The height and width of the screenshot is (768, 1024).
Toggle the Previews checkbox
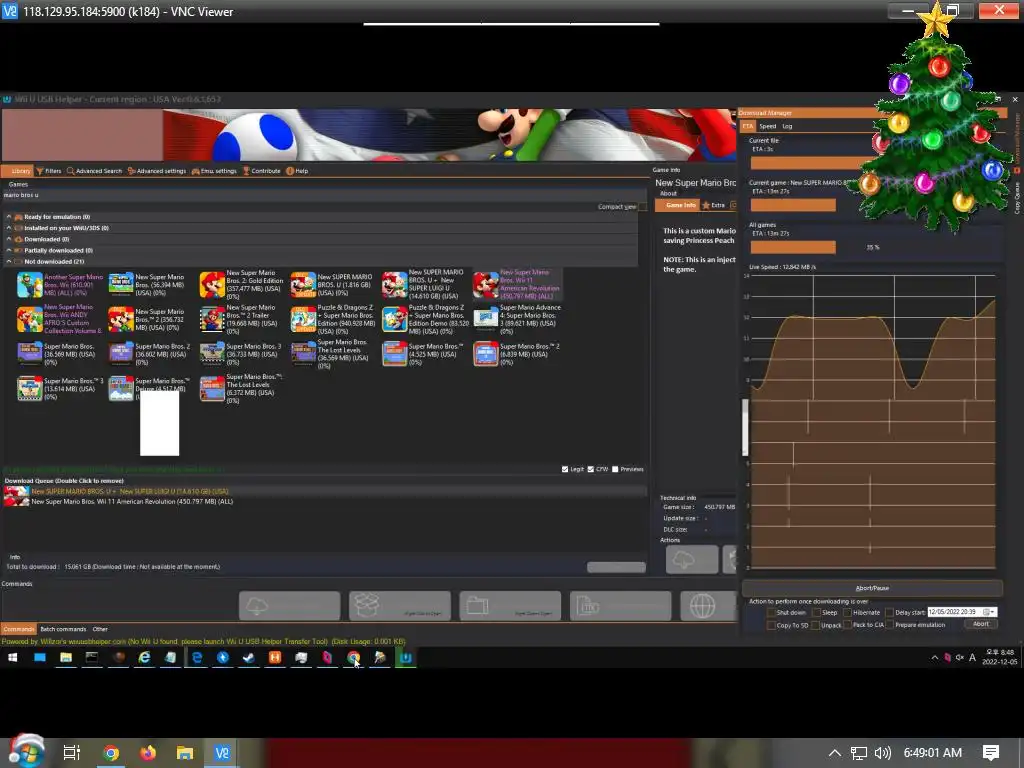615,469
